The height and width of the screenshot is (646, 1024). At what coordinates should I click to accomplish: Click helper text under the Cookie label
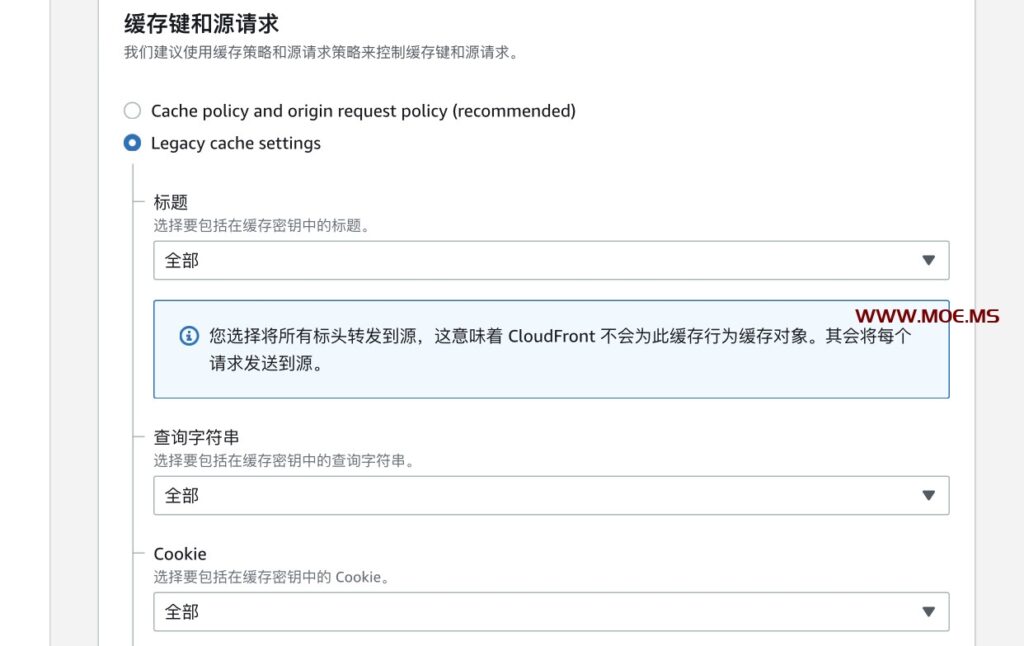pos(271,577)
